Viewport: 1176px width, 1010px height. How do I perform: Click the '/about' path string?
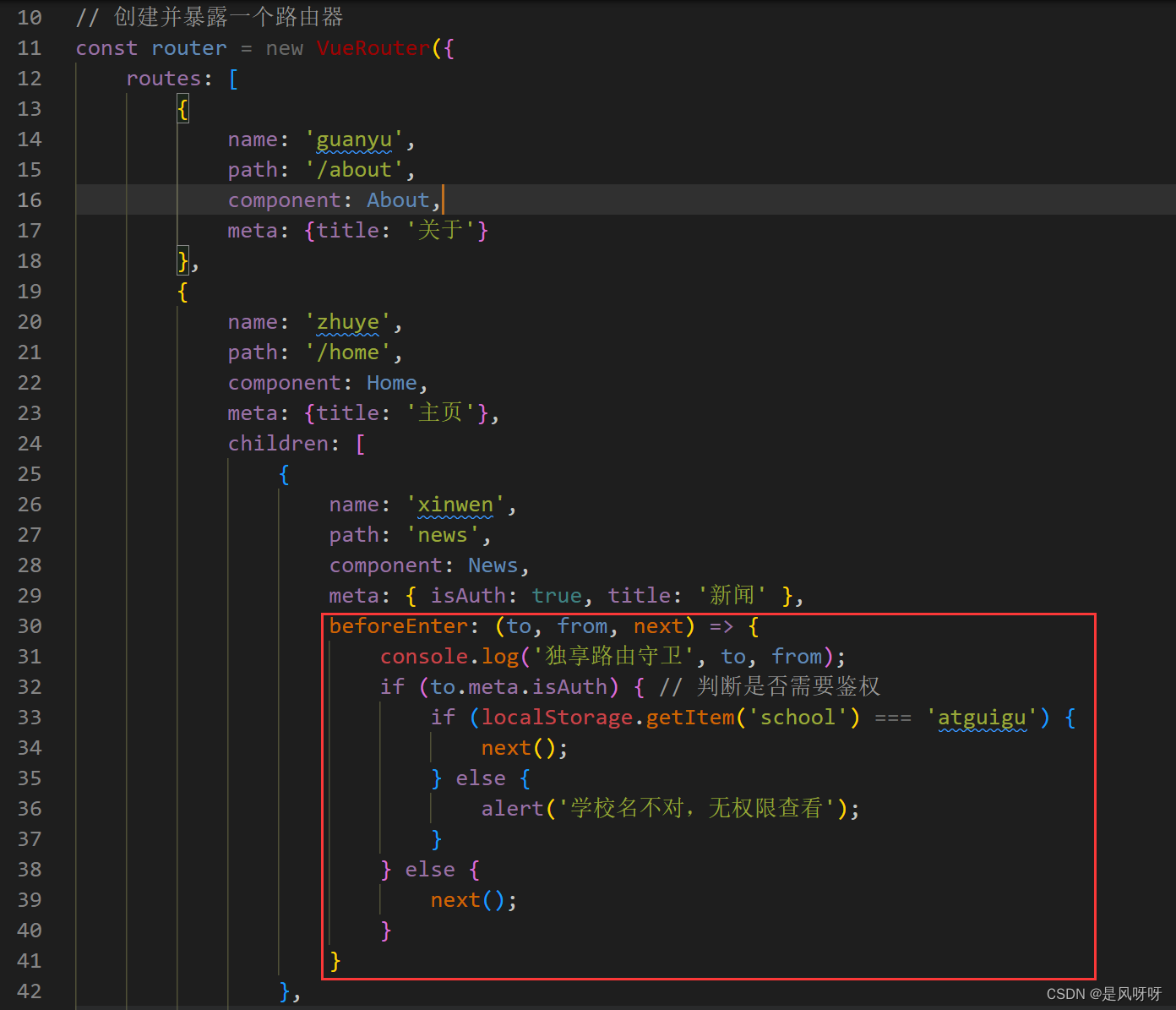point(354,170)
